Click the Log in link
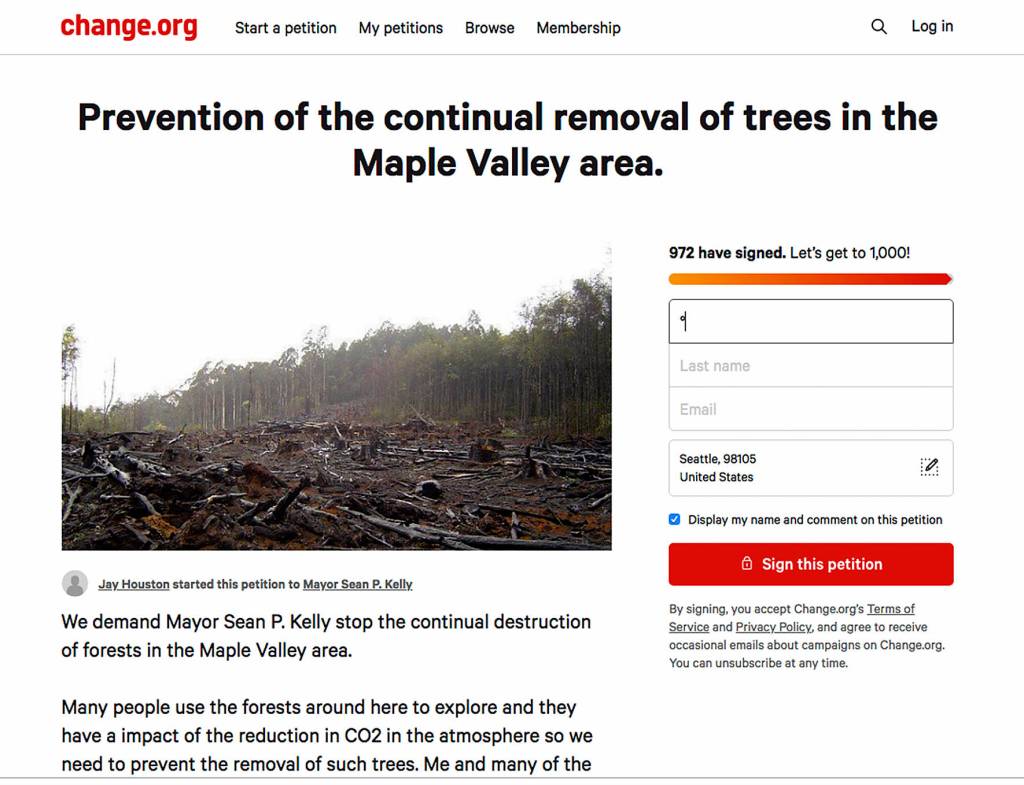1024x785 pixels. tap(932, 26)
